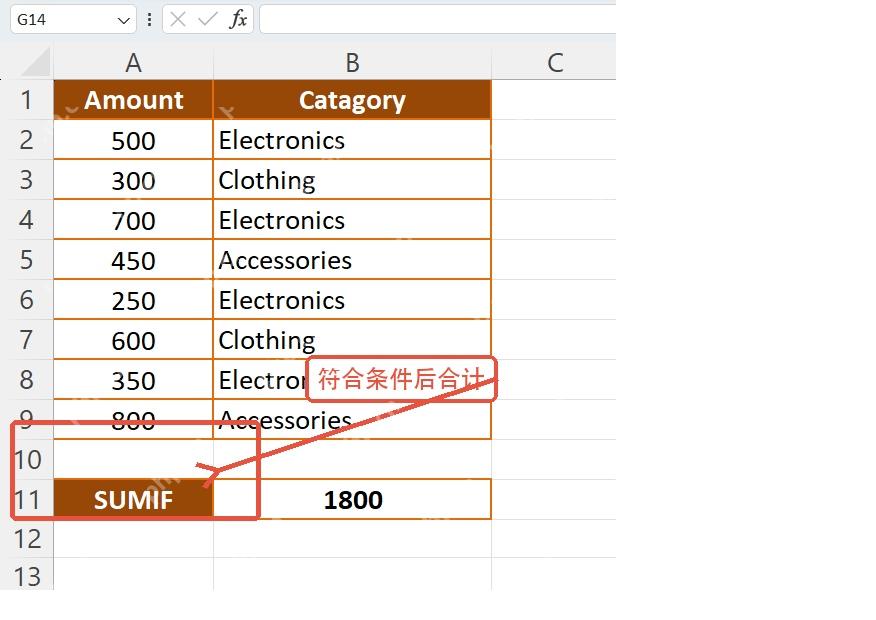The width and height of the screenshot is (876, 620).
Task: Click the Name Box showing G14
Action: coord(73,20)
